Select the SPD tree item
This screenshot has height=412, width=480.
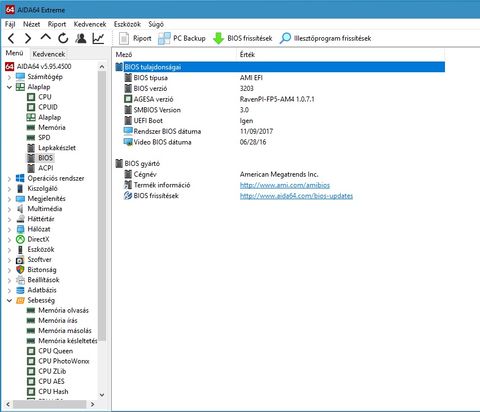tap(38, 138)
